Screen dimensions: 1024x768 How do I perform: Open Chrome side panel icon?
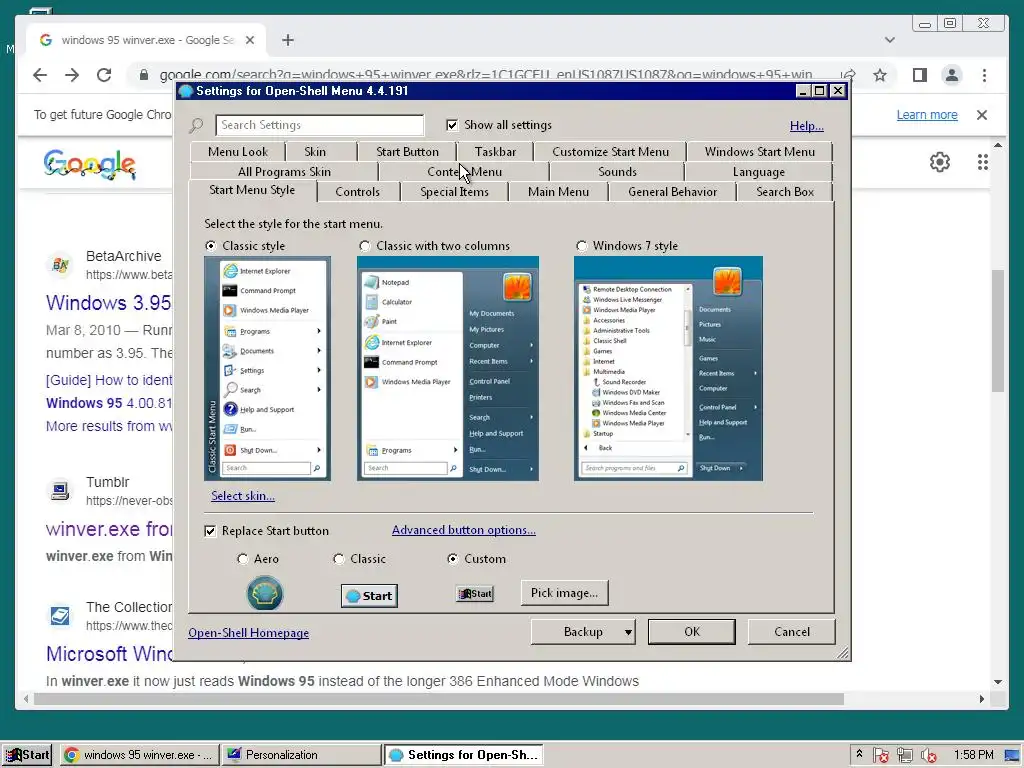pos(920,75)
